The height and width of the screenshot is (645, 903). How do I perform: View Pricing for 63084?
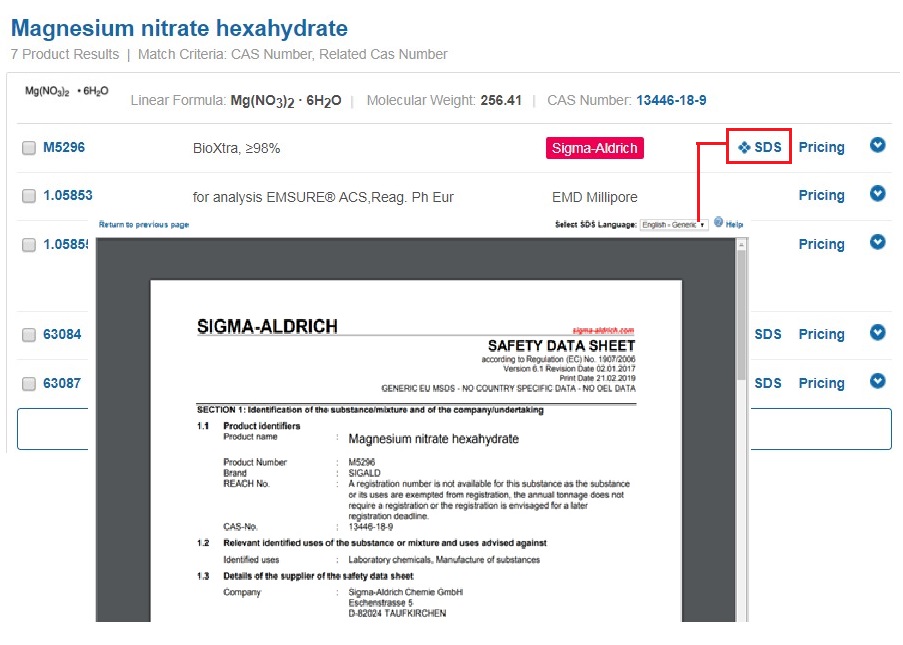click(x=821, y=335)
